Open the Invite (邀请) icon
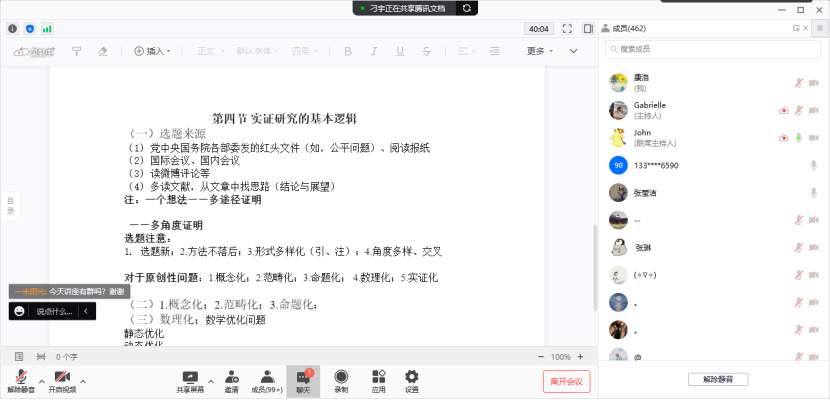The height and width of the screenshot is (400, 830). (x=231, y=378)
